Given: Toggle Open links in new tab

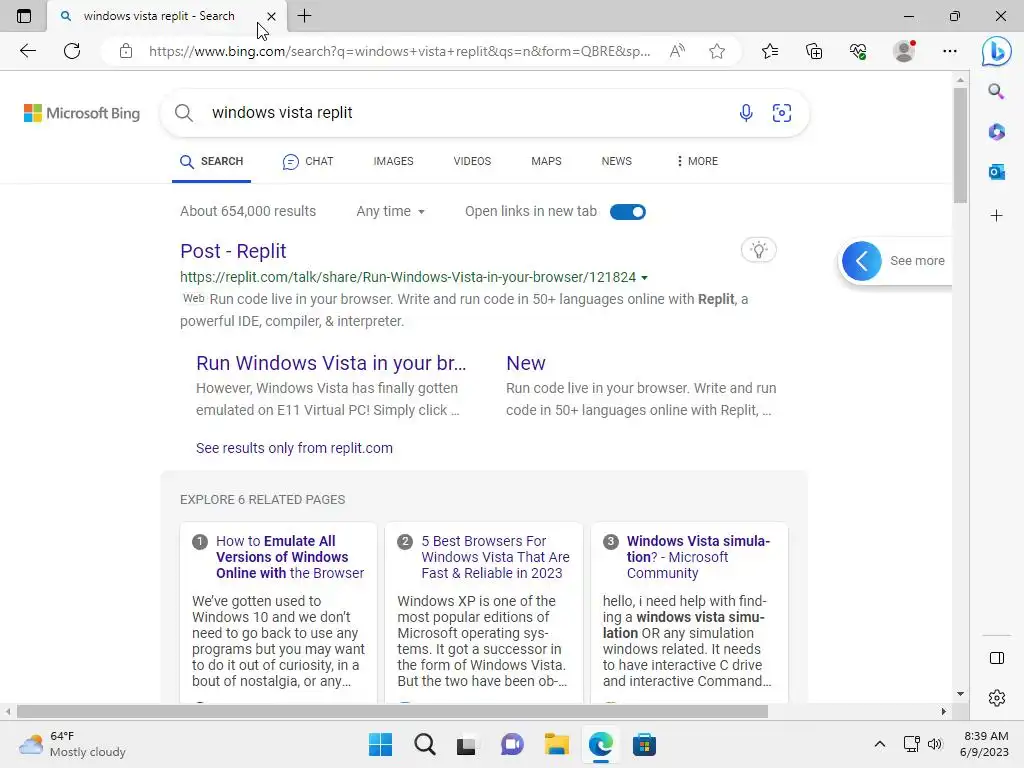Looking at the screenshot, I should 628,212.
